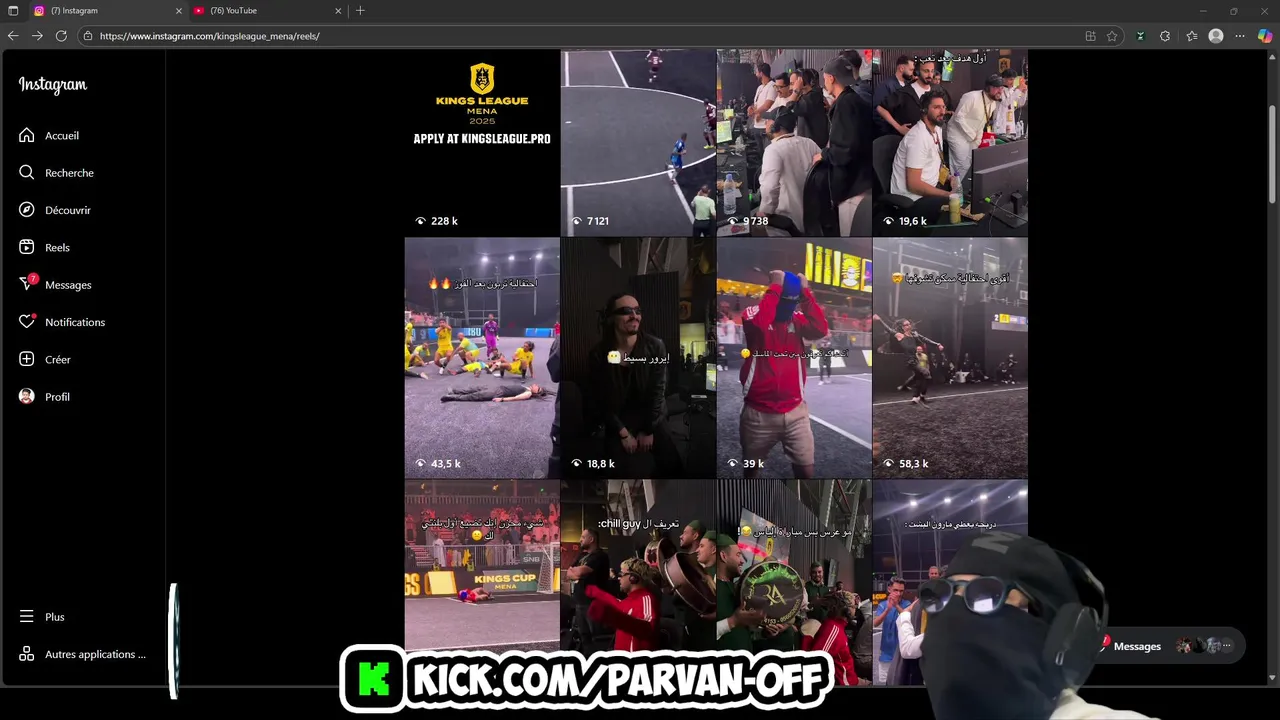Click the browser forward arrow
The height and width of the screenshot is (720, 1280).
[x=37, y=36]
